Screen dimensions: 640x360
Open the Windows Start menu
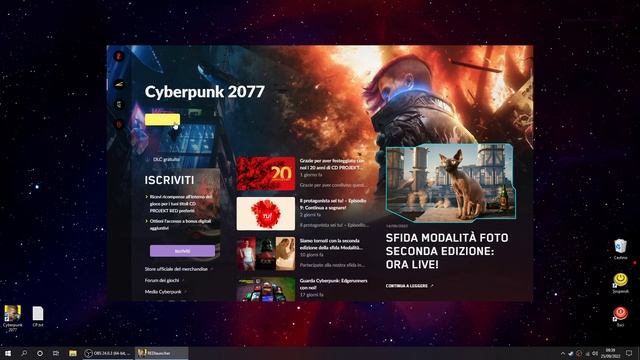(8, 353)
